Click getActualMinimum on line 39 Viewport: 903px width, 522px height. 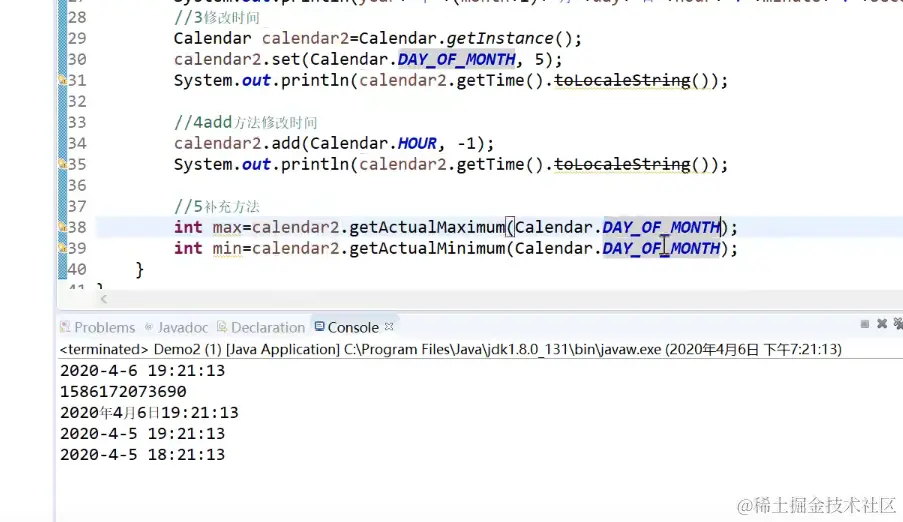[x=427, y=248]
